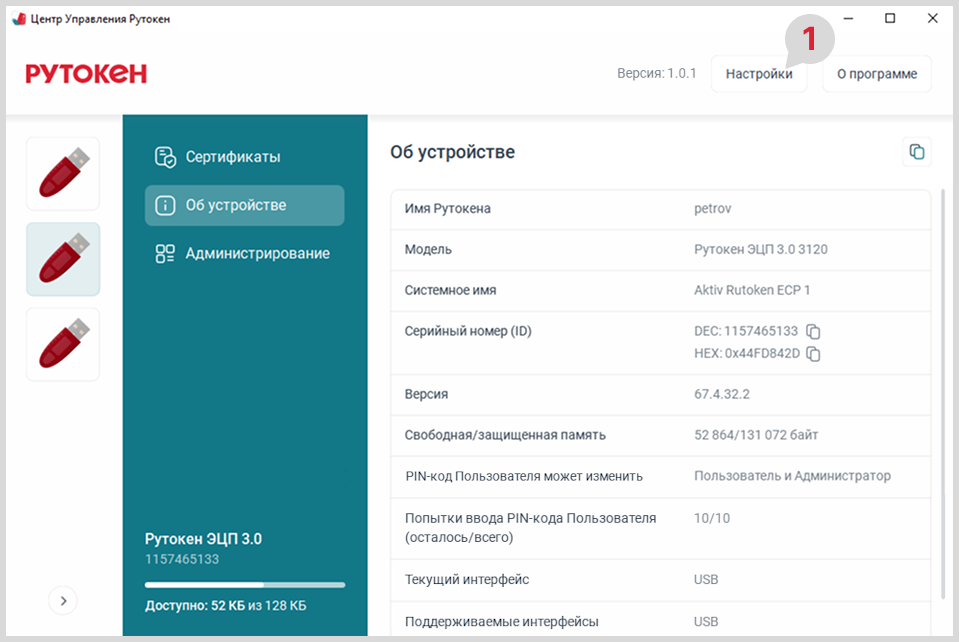Copy all device info to clipboard
The height and width of the screenshot is (642, 959).
[916, 152]
